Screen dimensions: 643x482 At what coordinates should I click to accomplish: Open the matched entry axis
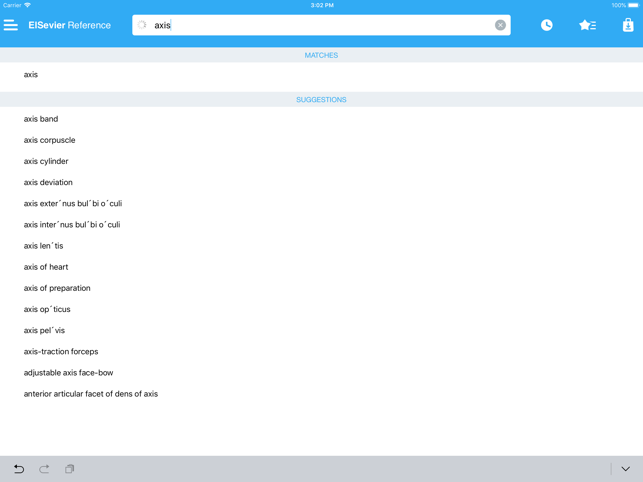click(31, 75)
